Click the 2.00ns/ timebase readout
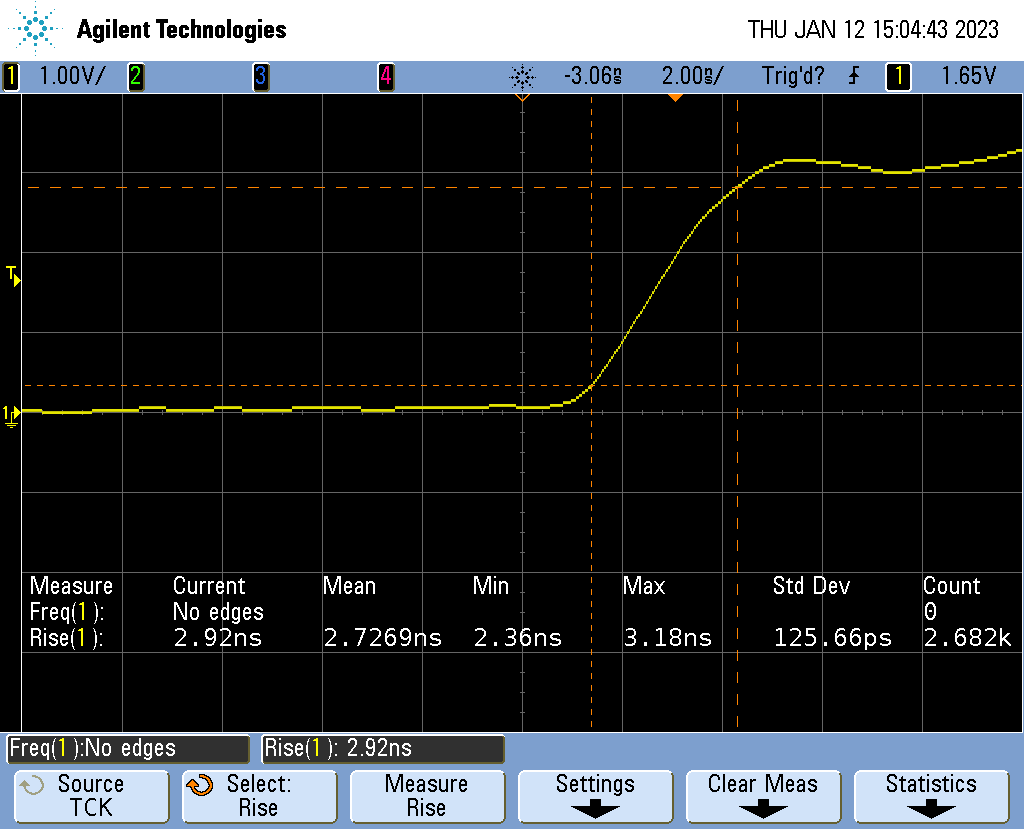Viewport: 1024px width, 829px height. click(x=691, y=76)
